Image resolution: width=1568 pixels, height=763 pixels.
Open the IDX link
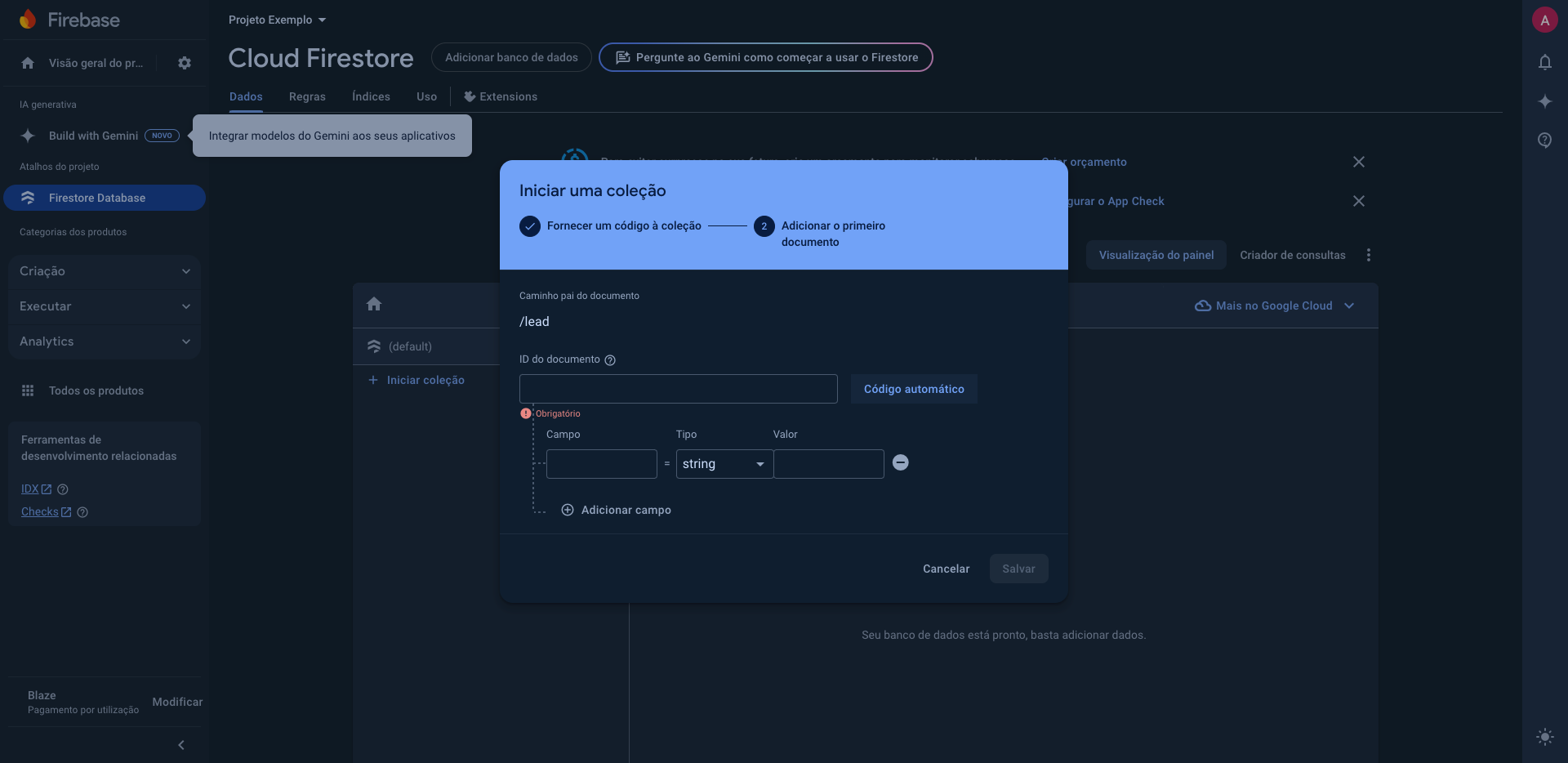[x=36, y=489]
